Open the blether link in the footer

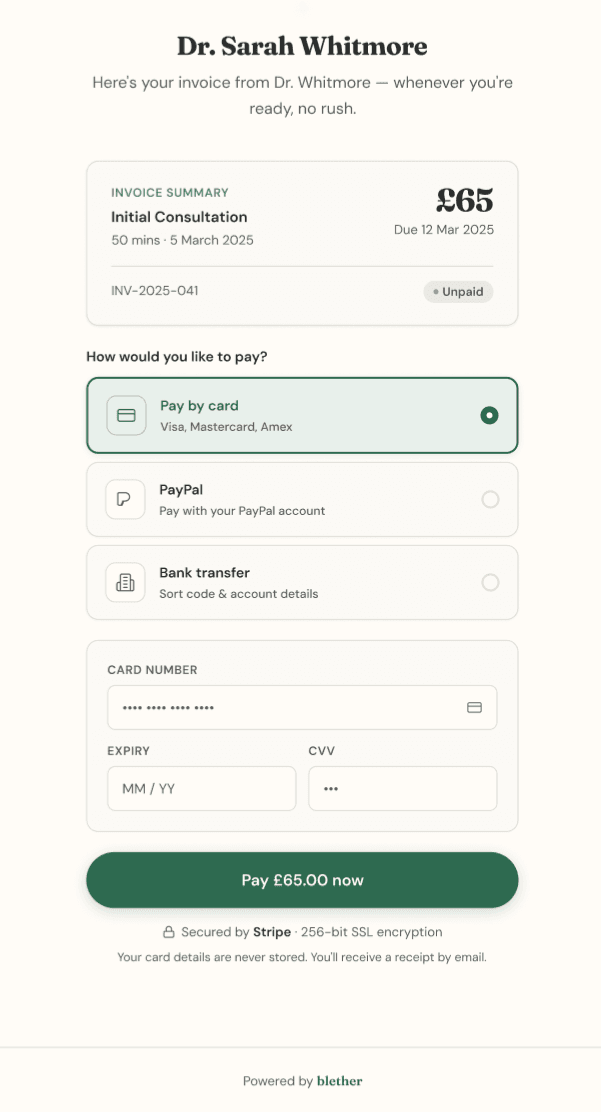point(339,1080)
